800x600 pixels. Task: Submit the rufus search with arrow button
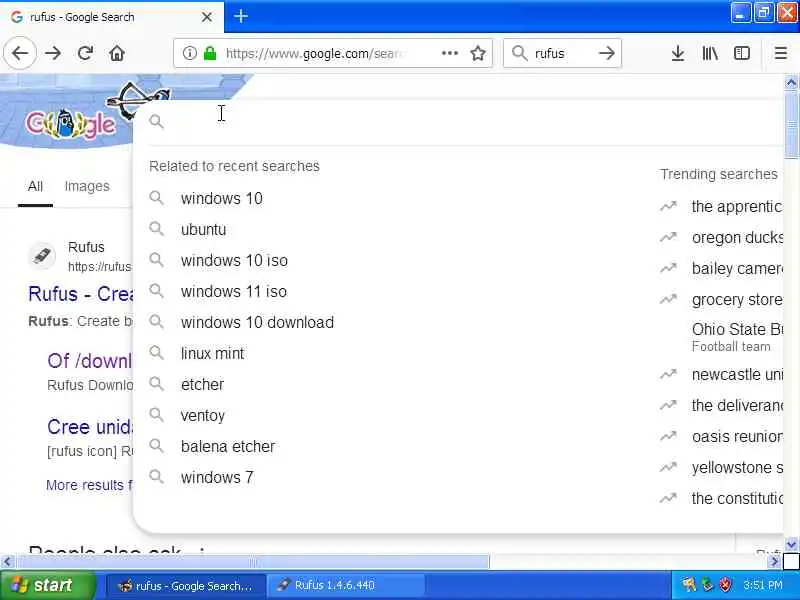(607, 53)
